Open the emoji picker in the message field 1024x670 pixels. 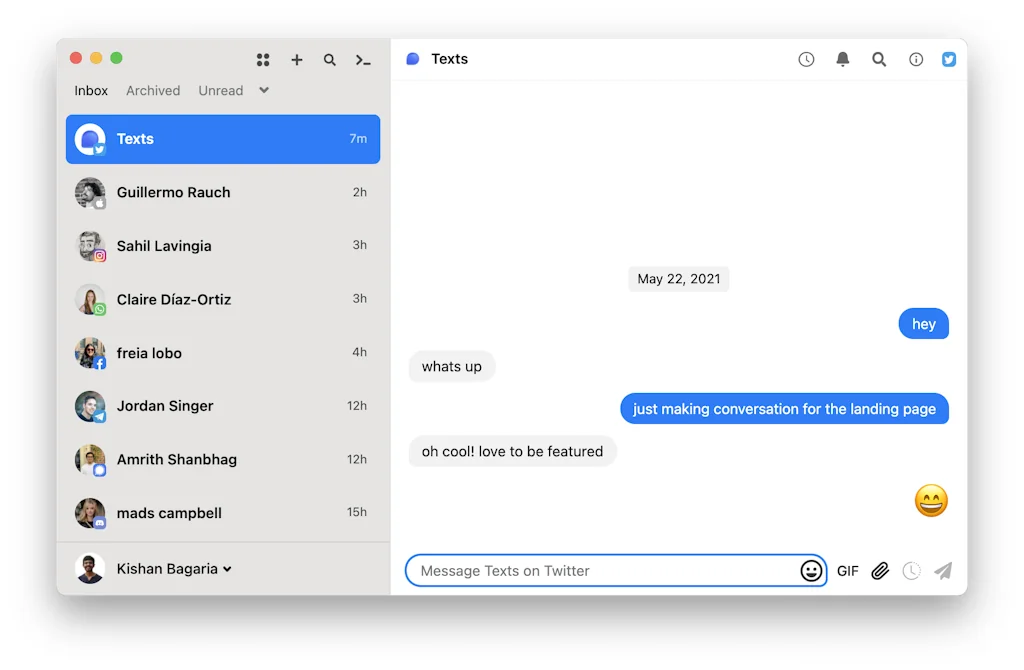[811, 570]
